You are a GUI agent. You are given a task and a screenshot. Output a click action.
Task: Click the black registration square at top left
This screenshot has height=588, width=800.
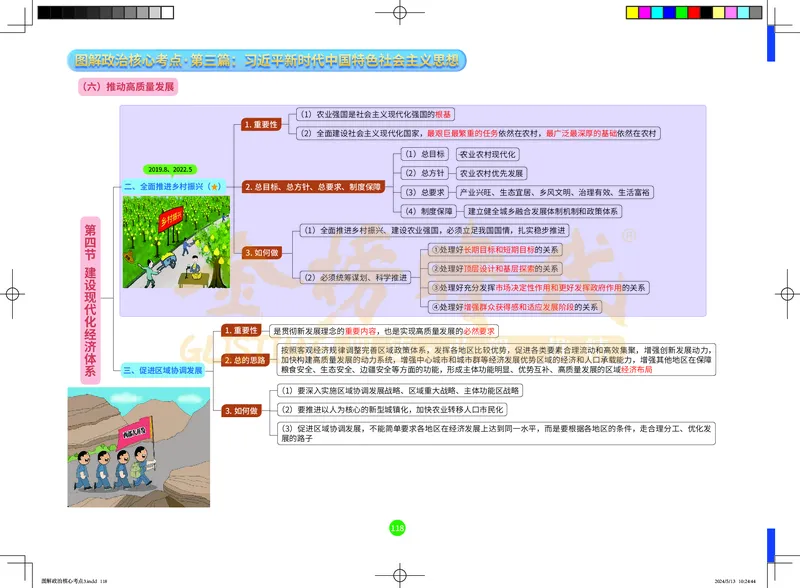click(45, 12)
